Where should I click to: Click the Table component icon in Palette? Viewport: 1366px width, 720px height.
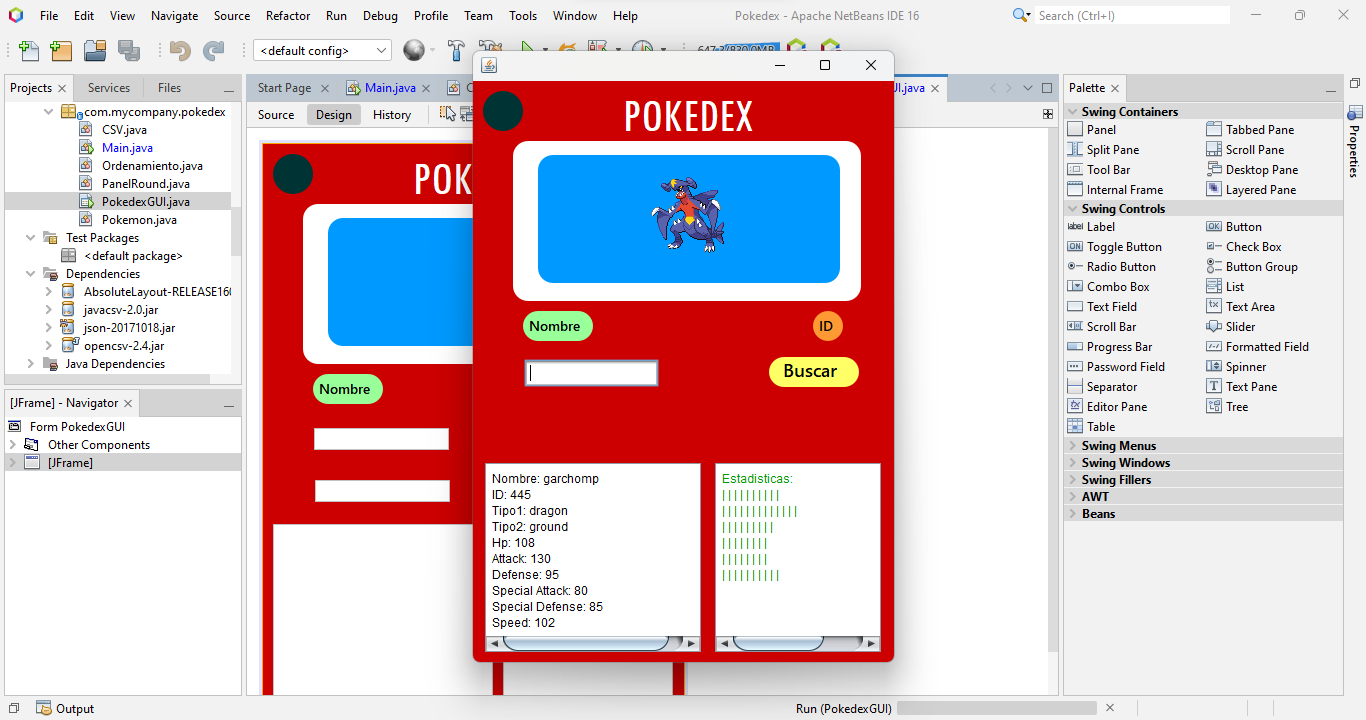coord(1075,426)
